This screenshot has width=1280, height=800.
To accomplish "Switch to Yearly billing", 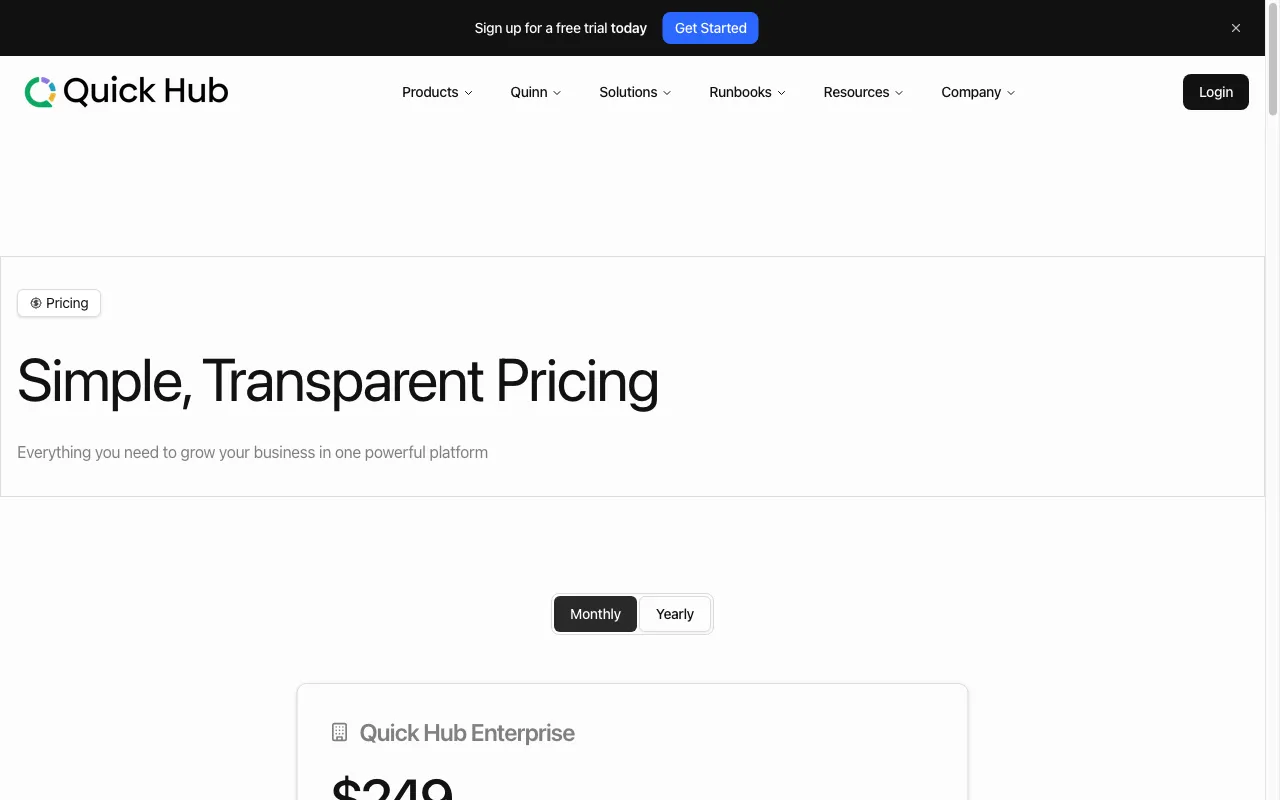I will tap(675, 614).
